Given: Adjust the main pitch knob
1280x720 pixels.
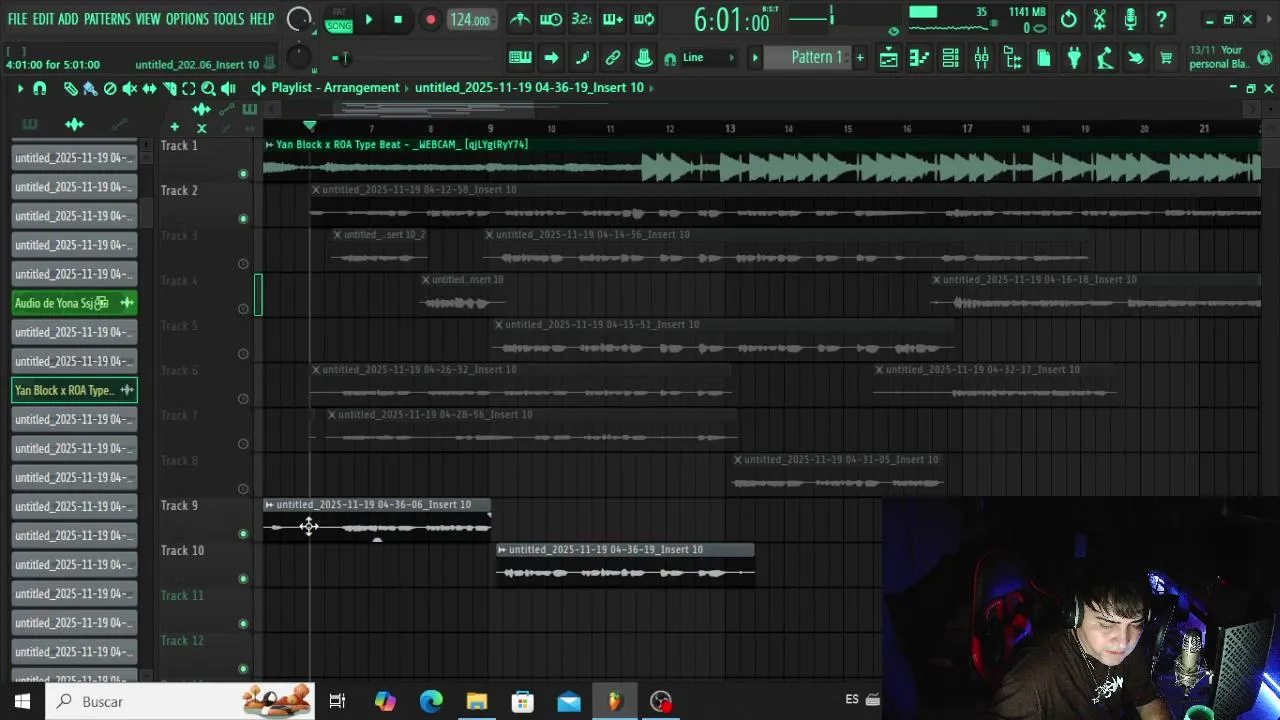Looking at the screenshot, I should coord(298,59).
